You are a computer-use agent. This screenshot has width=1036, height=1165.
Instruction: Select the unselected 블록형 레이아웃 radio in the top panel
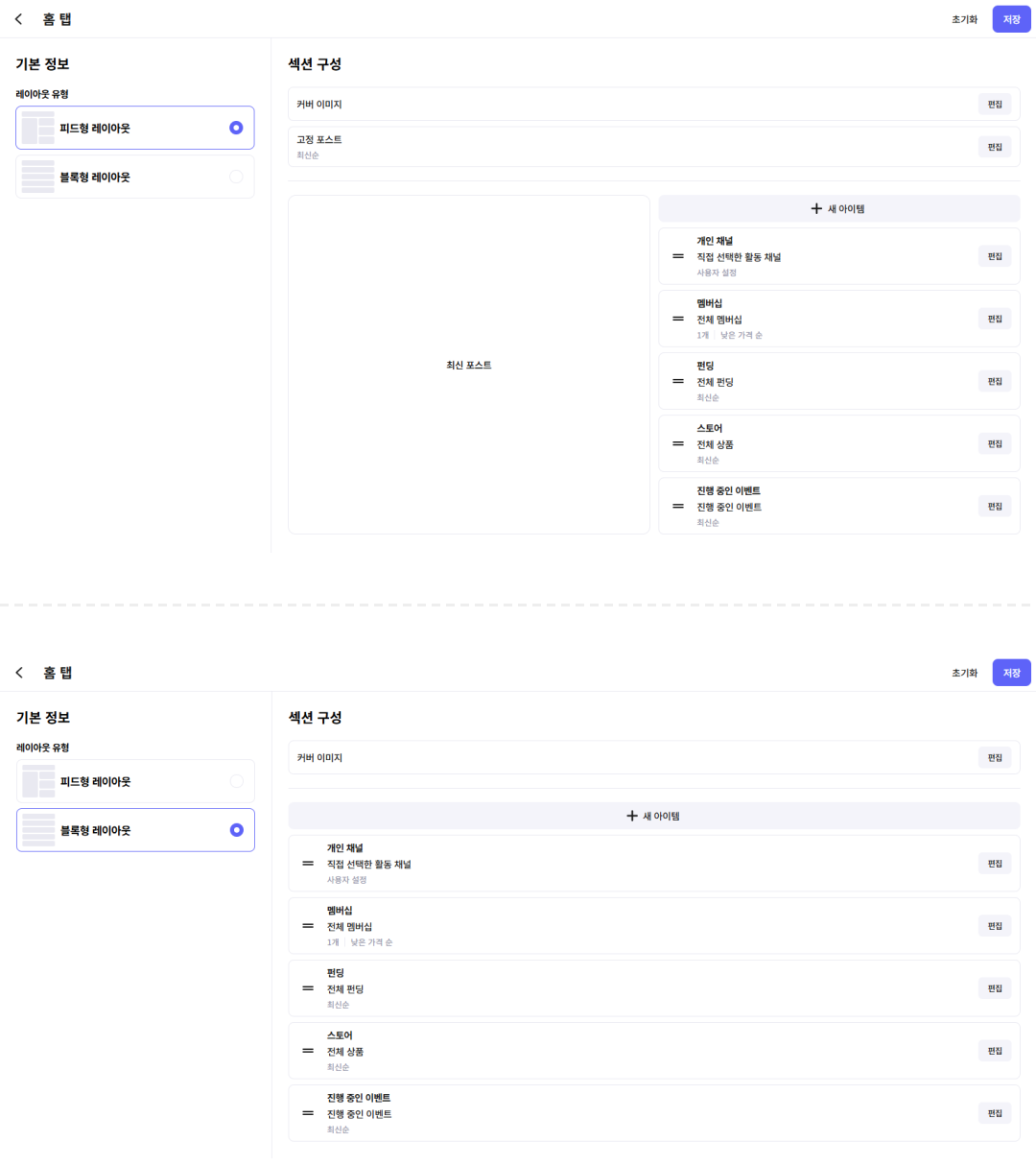tap(236, 177)
